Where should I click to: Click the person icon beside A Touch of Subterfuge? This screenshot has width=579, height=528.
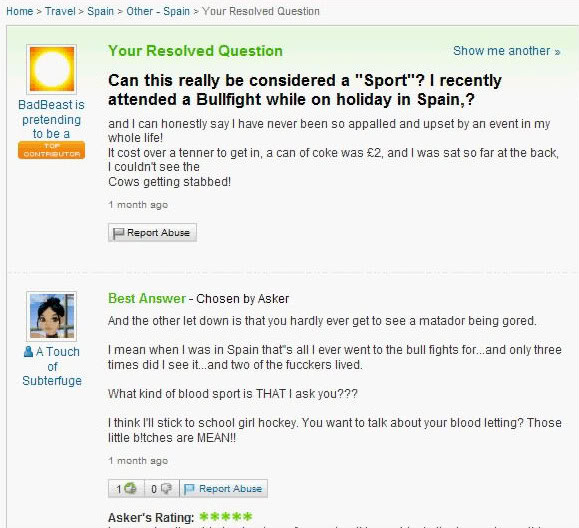point(28,351)
